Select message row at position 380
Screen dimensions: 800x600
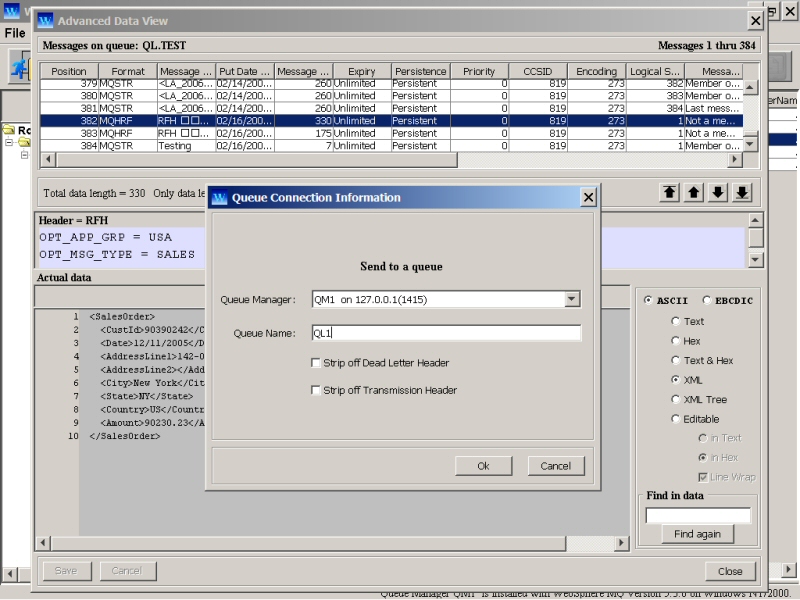click(391, 96)
